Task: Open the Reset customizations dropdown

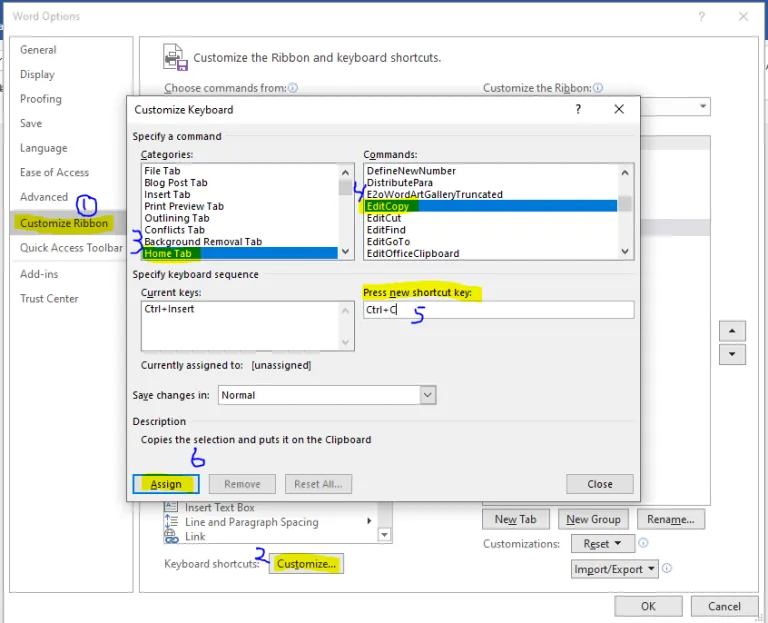Action: point(602,544)
